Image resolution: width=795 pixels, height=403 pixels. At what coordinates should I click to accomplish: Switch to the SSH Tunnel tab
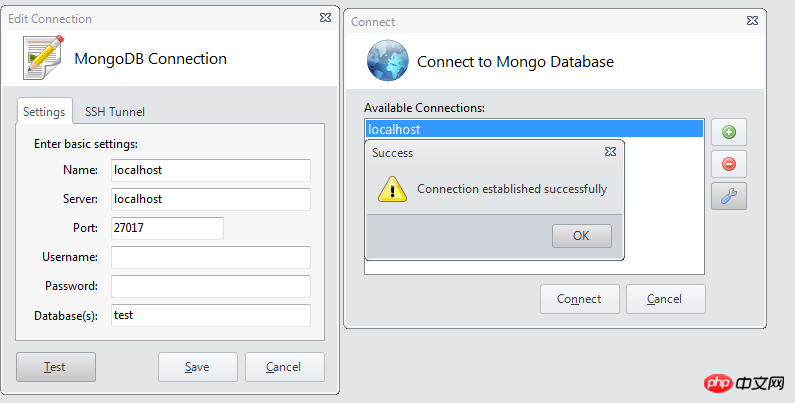pos(115,111)
